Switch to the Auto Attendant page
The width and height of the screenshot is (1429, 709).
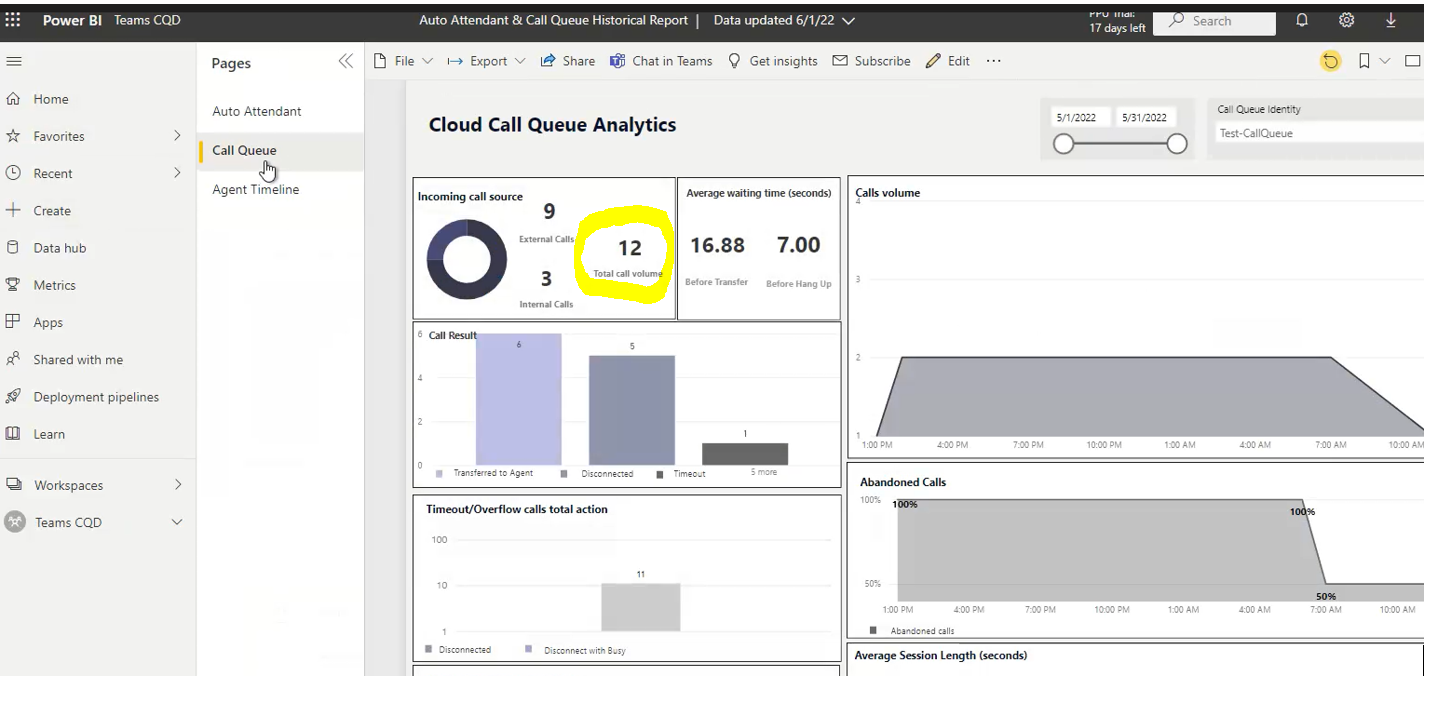257,111
